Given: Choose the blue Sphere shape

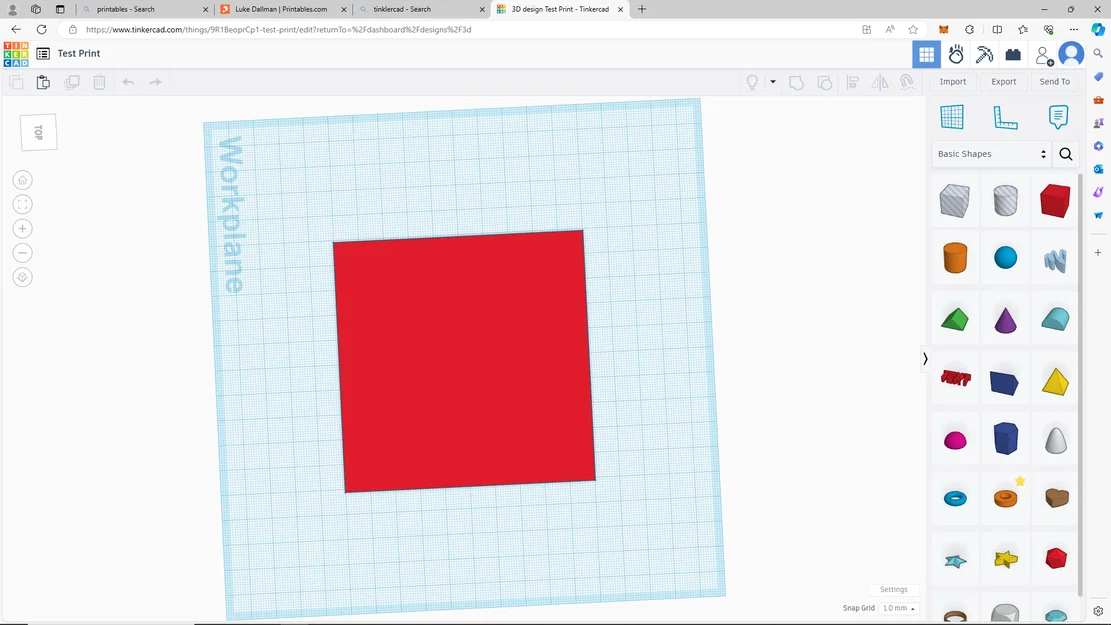Looking at the screenshot, I should [x=1005, y=258].
